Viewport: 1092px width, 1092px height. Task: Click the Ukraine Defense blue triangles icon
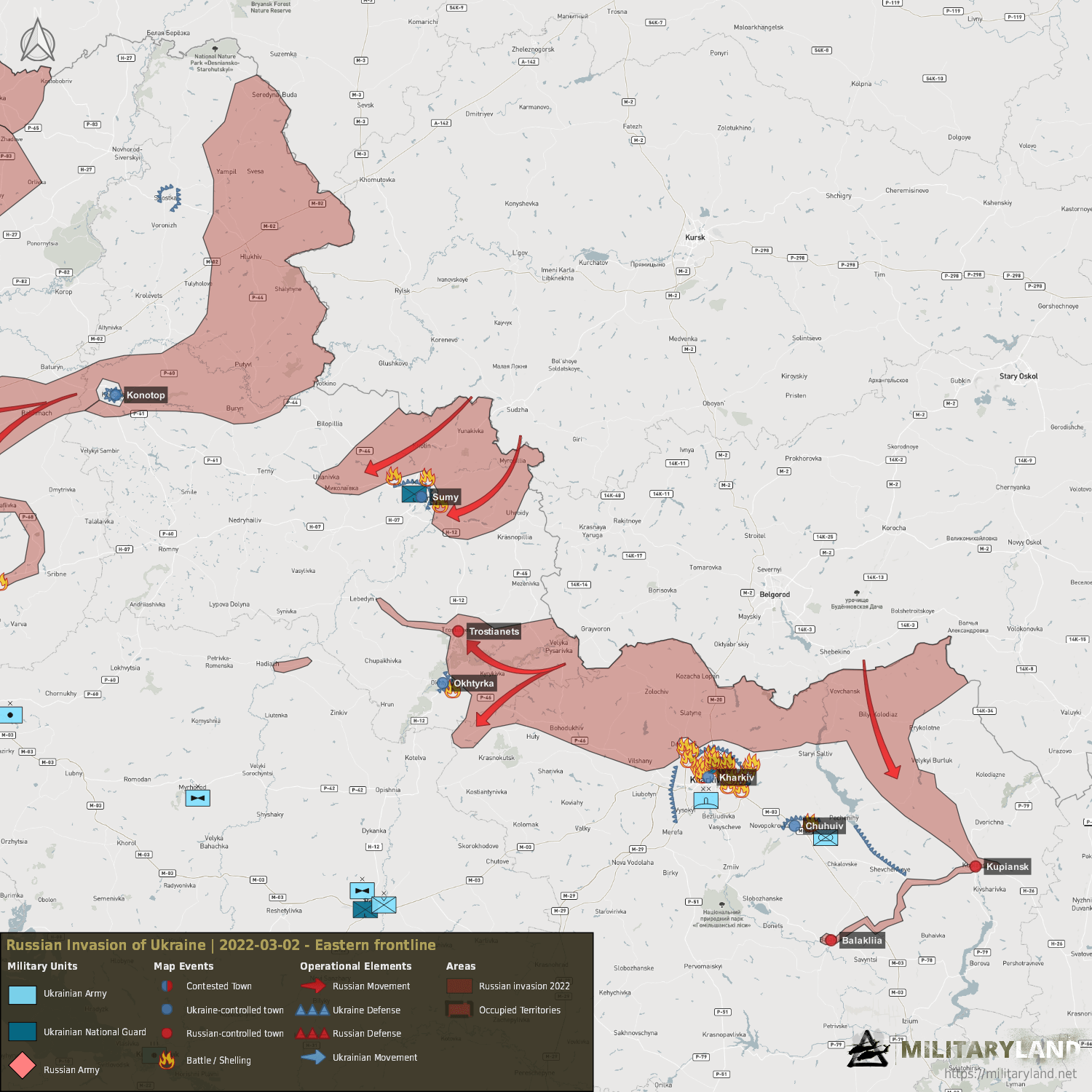point(312,1010)
